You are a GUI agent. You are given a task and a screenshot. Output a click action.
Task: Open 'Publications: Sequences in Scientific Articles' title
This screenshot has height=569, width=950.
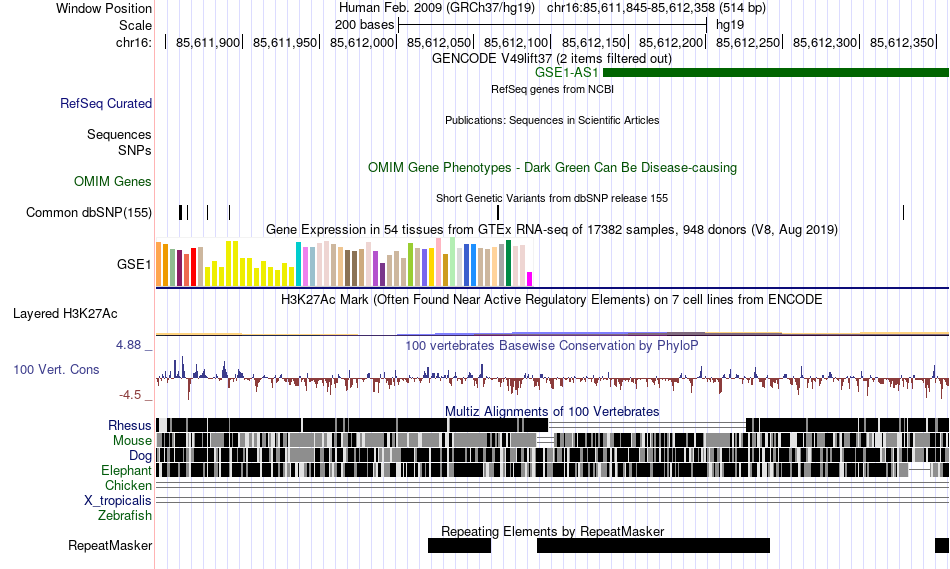[552, 120]
